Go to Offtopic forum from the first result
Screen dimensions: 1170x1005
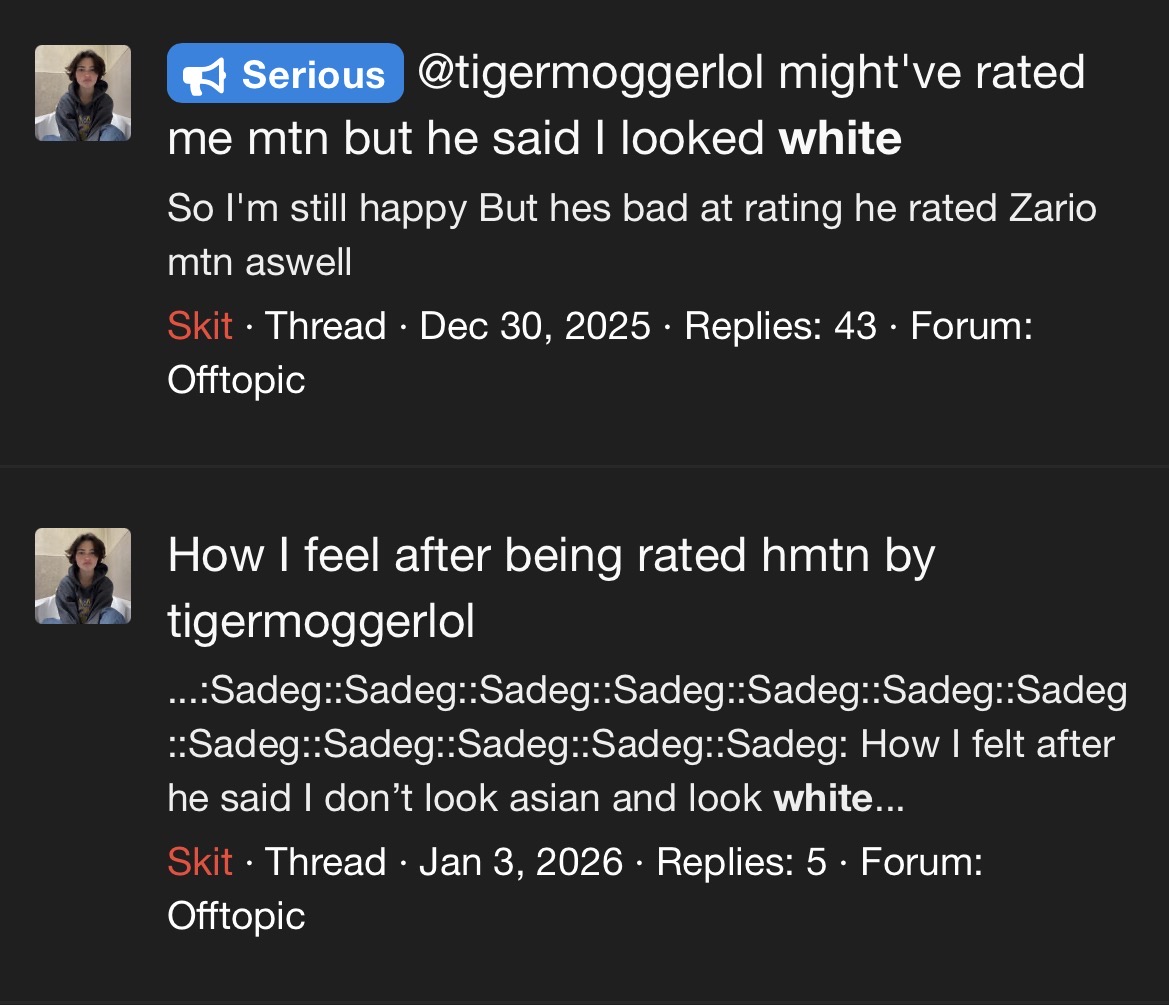point(236,380)
